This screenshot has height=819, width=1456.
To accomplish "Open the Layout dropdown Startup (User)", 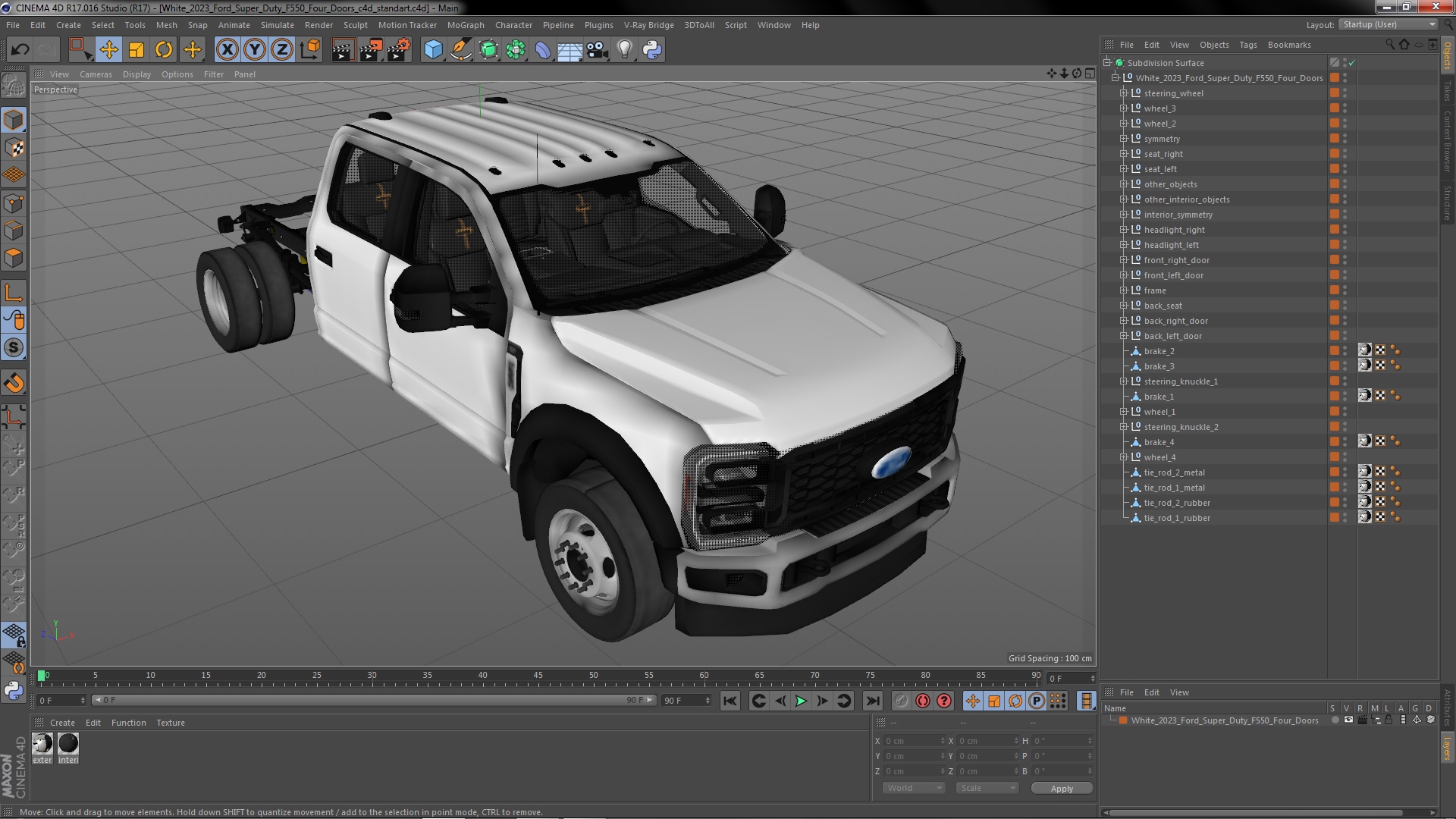I will click(x=1388, y=24).
